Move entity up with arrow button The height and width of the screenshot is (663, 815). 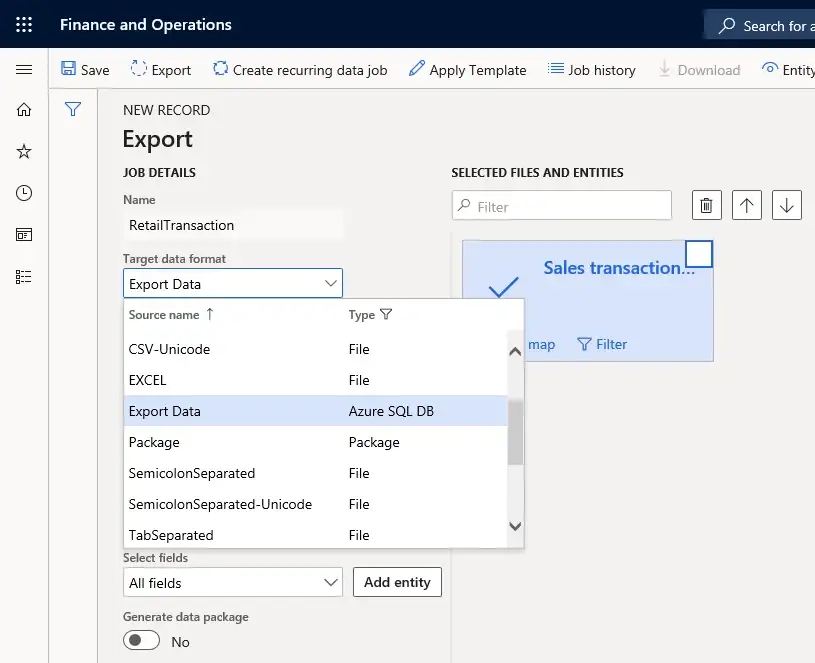[747, 205]
